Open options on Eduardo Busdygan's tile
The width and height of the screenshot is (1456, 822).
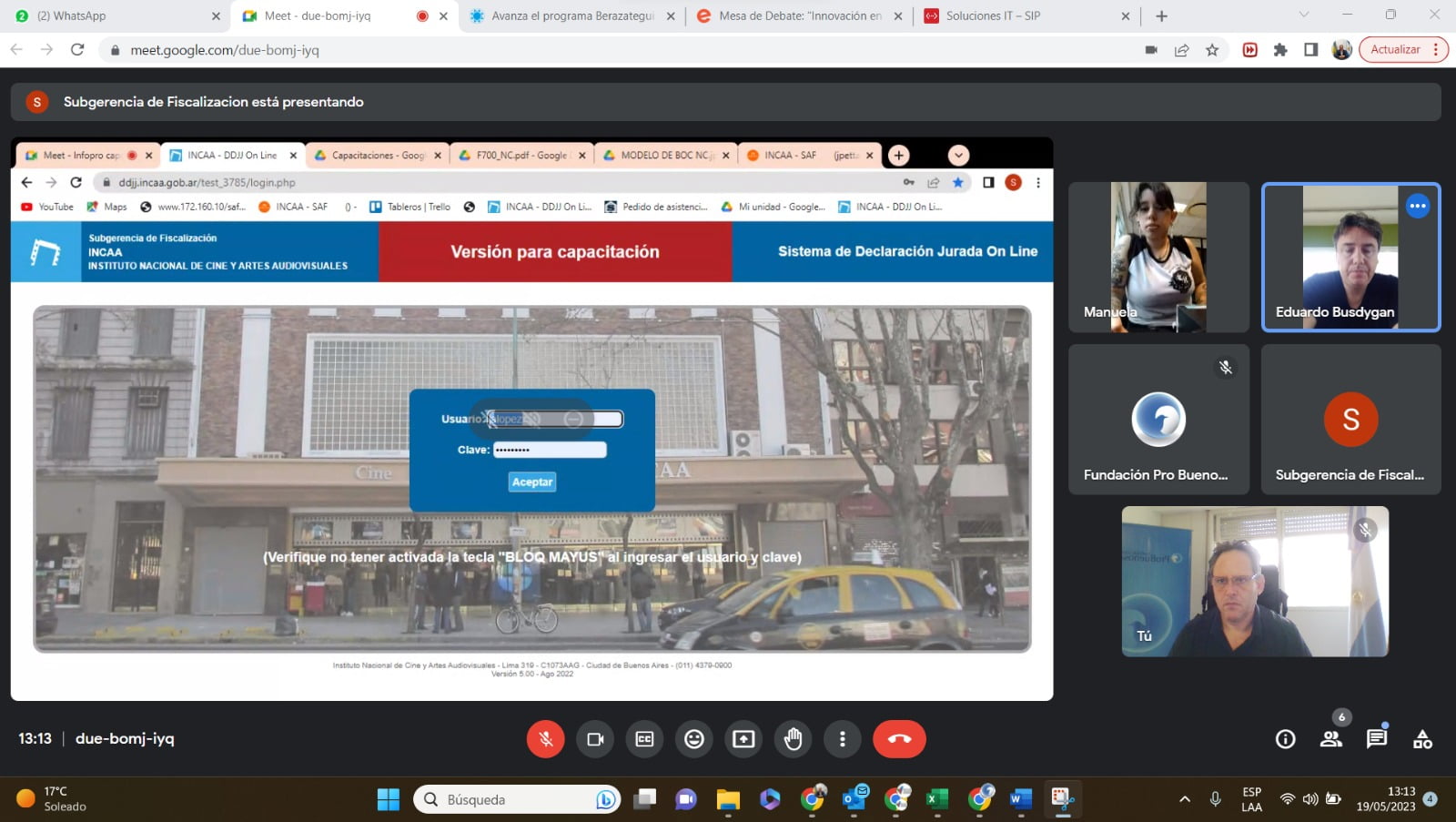coord(1418,206)
